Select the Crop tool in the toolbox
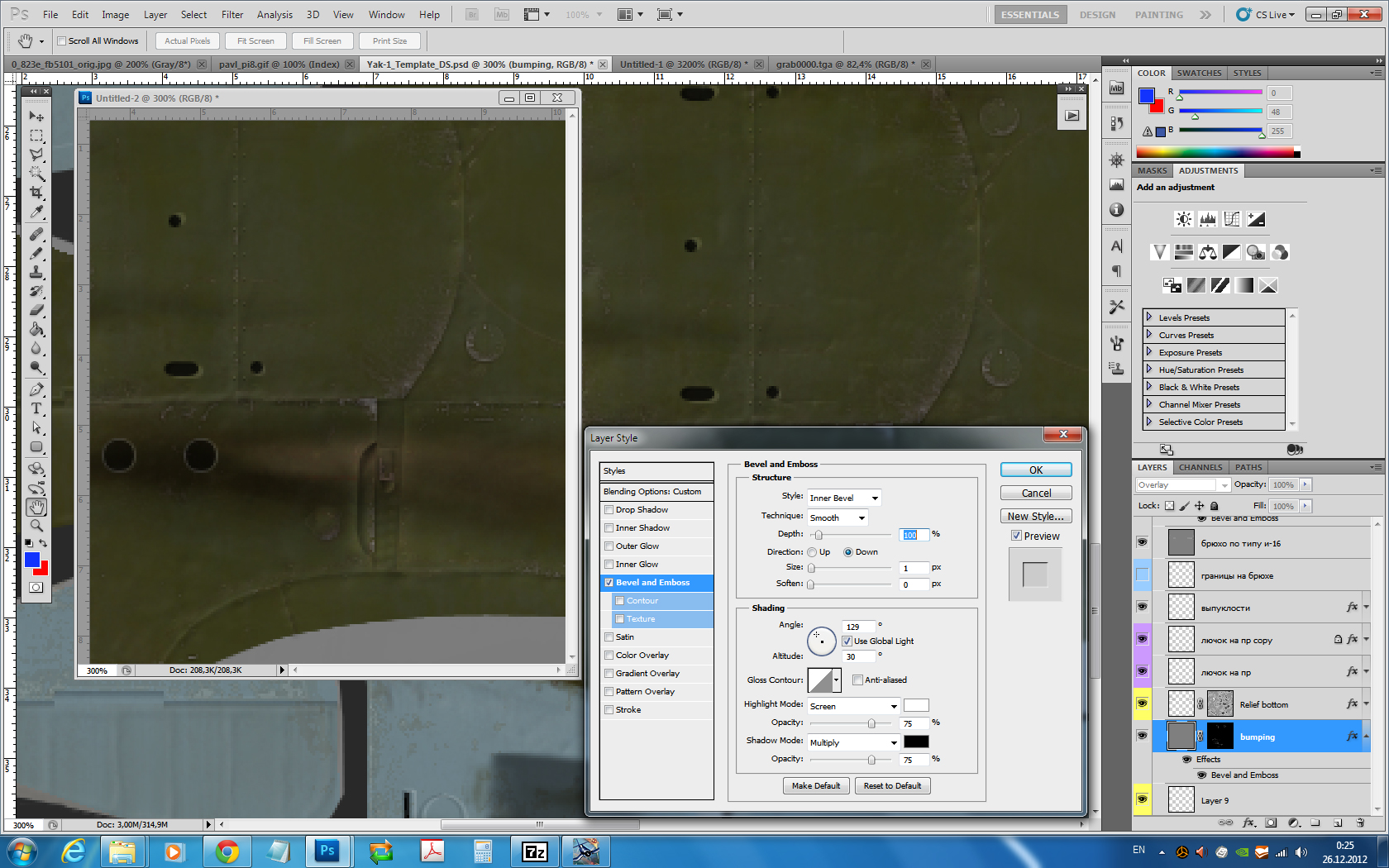Image resolution: width=1389 pixels, height=868 pixels. tap(36, 193)
